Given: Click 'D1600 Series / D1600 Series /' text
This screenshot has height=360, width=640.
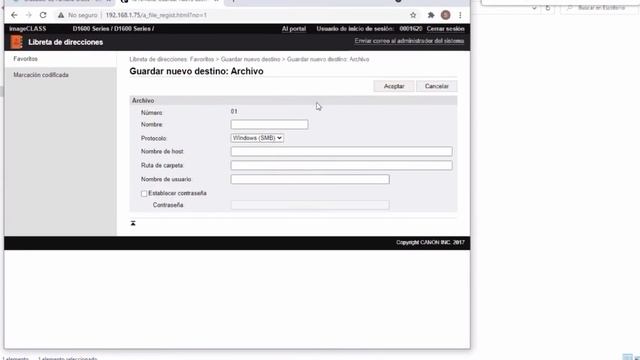Looking at the screenshot, I should click(113, 29).
